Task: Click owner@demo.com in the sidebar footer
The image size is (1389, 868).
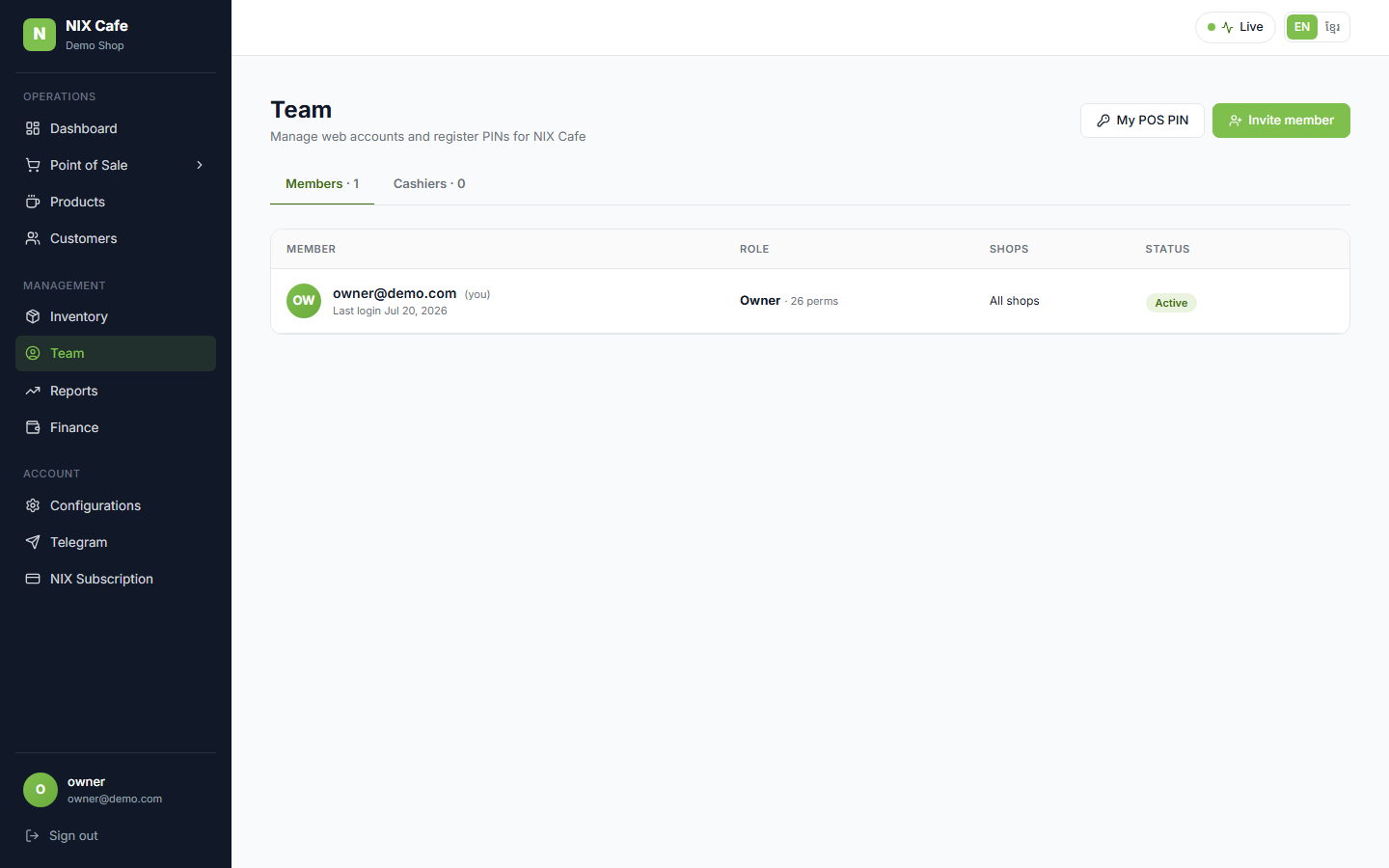Action: click(x=115, y=799)
